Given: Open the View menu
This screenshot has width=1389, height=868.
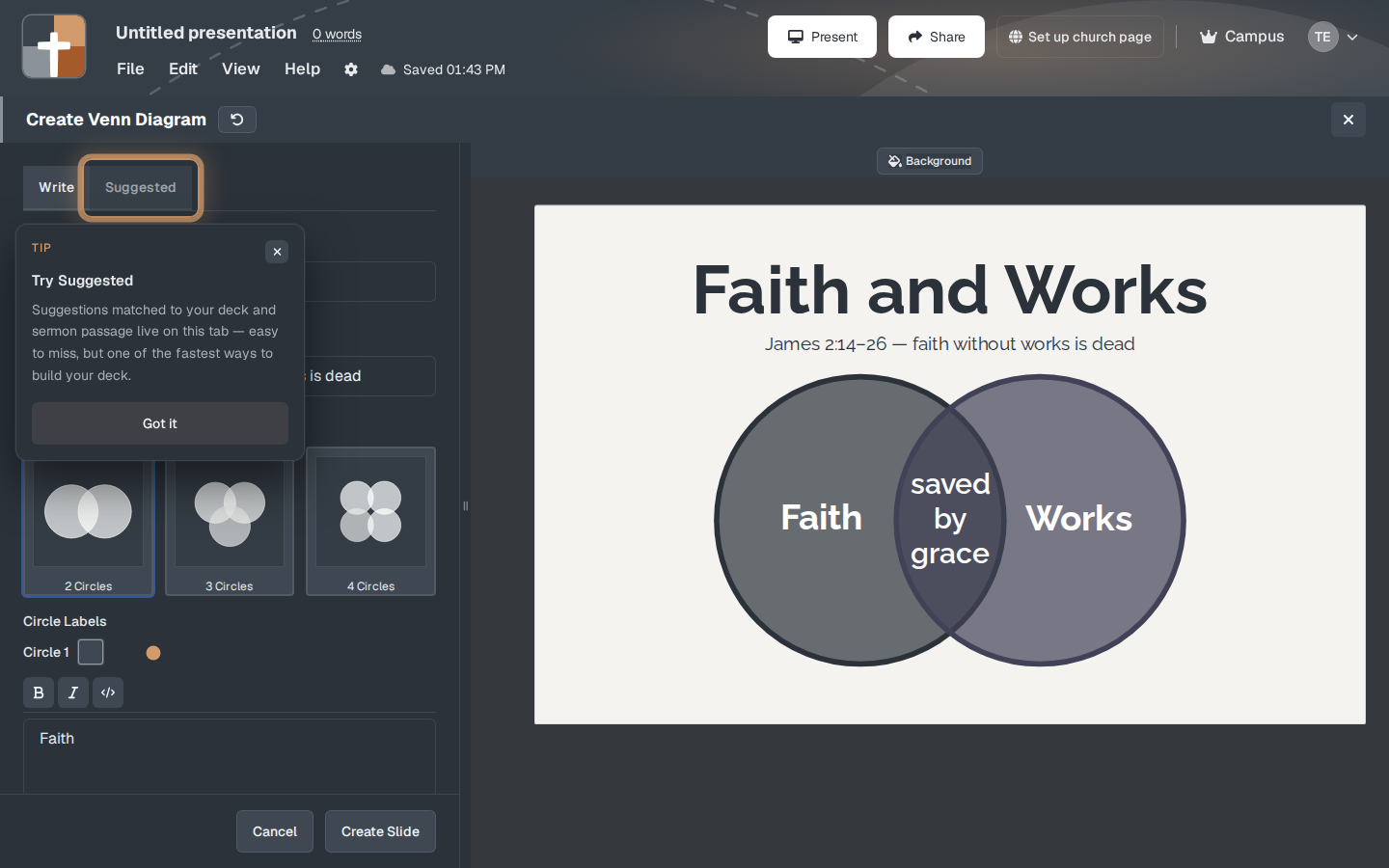Looking at the screenshot, I should click(x=241, y=69).
